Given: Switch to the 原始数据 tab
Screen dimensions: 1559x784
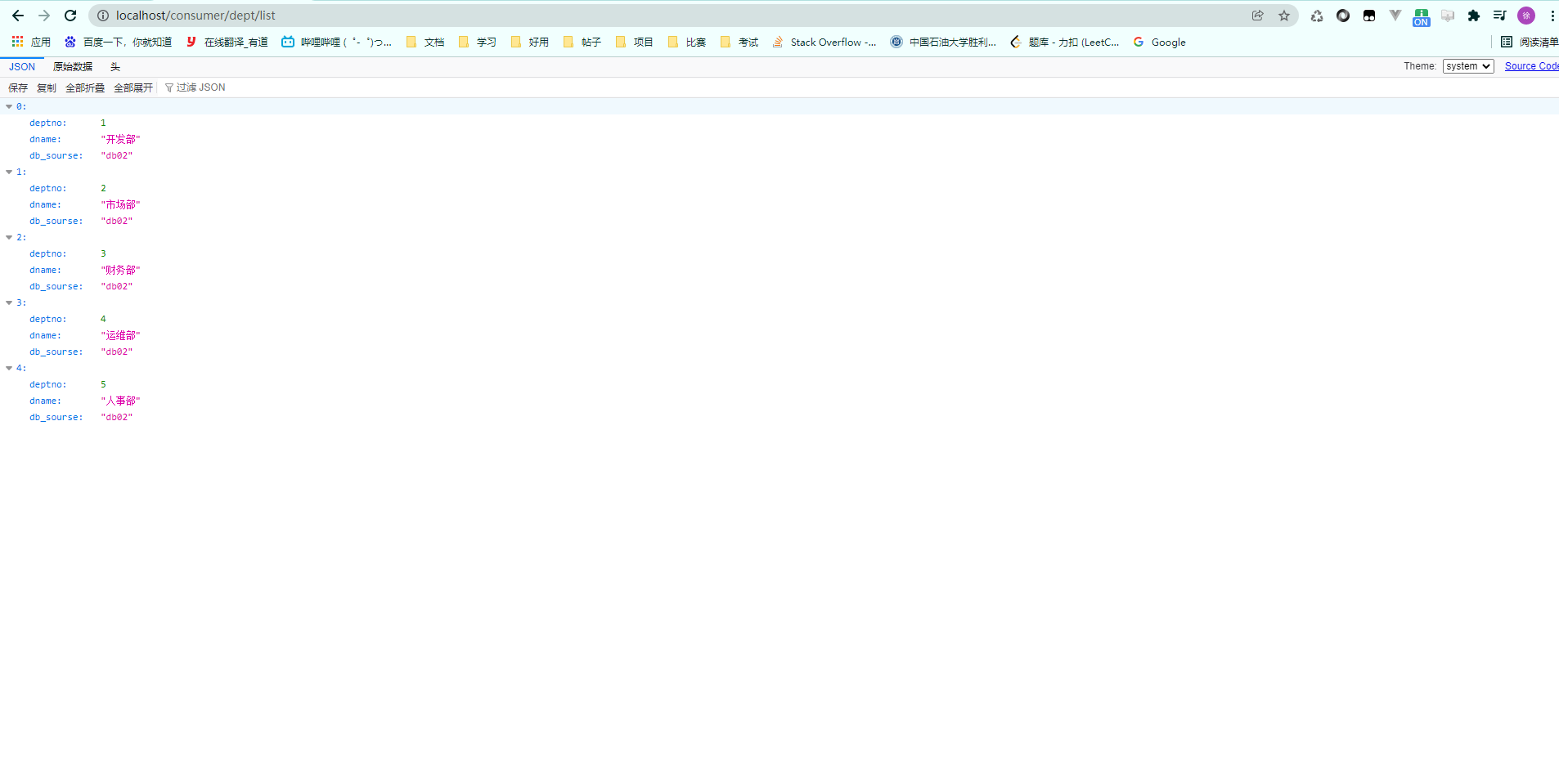Looking at the screenshot, I should pyautogui.click(x=73, y=67).
